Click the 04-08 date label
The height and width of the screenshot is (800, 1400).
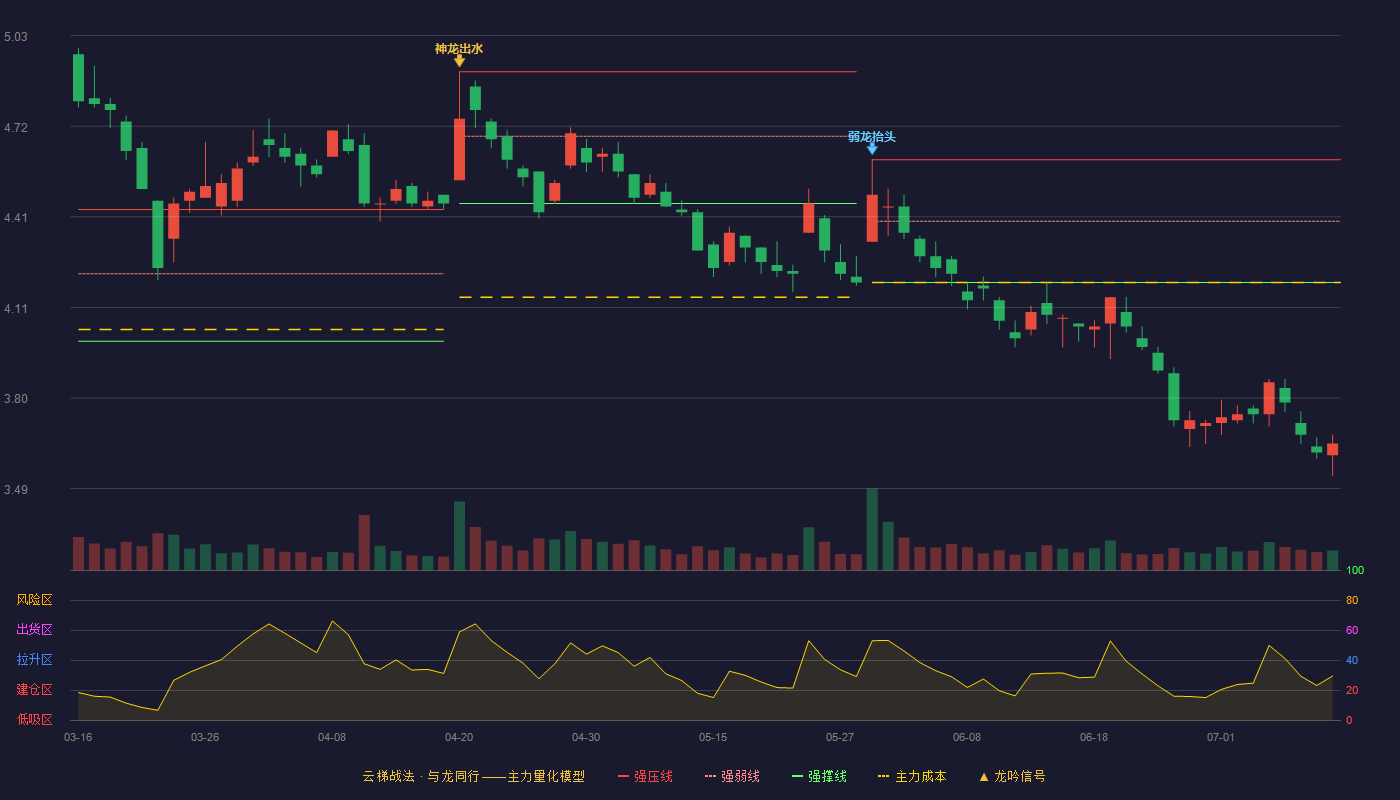(x=332, y=737)
